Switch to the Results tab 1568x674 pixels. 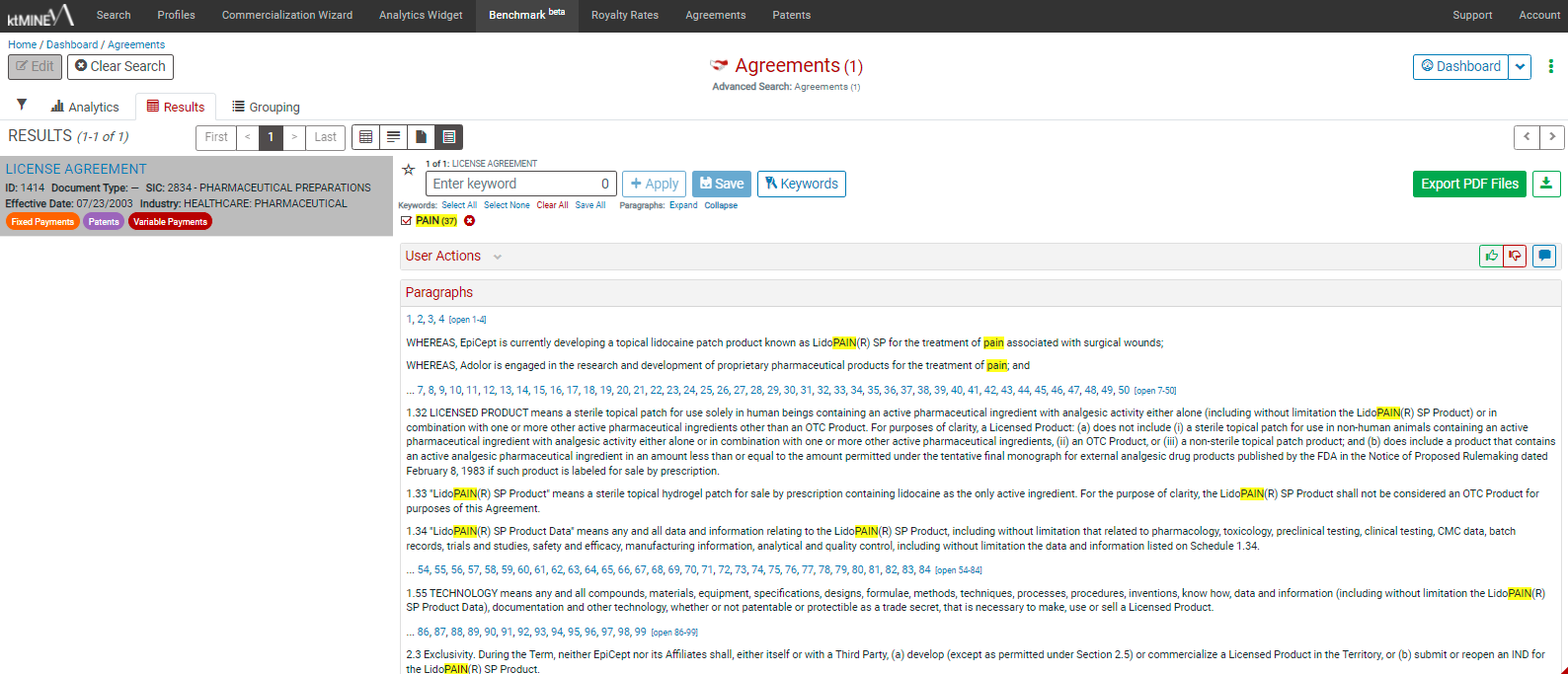(x=176, y=107)
